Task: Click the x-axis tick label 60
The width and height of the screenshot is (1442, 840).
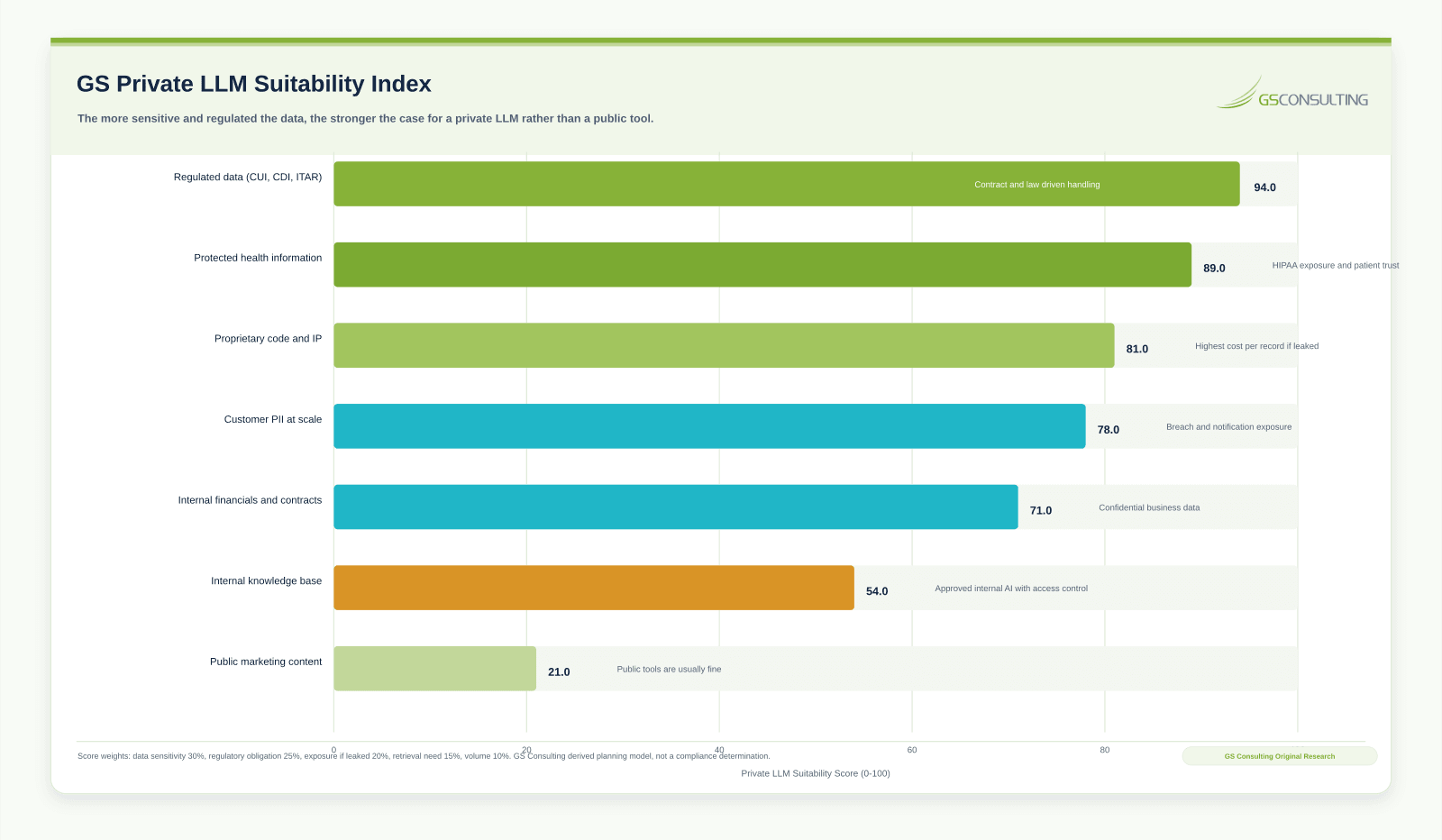Action: 912,750
